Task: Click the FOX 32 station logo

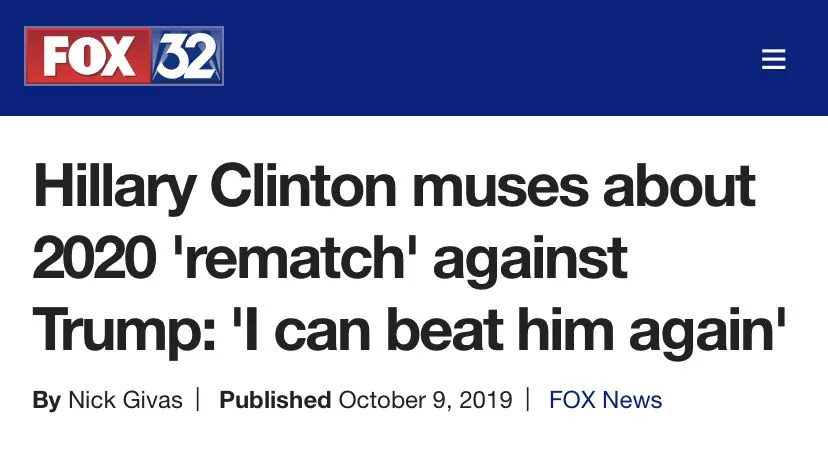Action: coord(124,56)
